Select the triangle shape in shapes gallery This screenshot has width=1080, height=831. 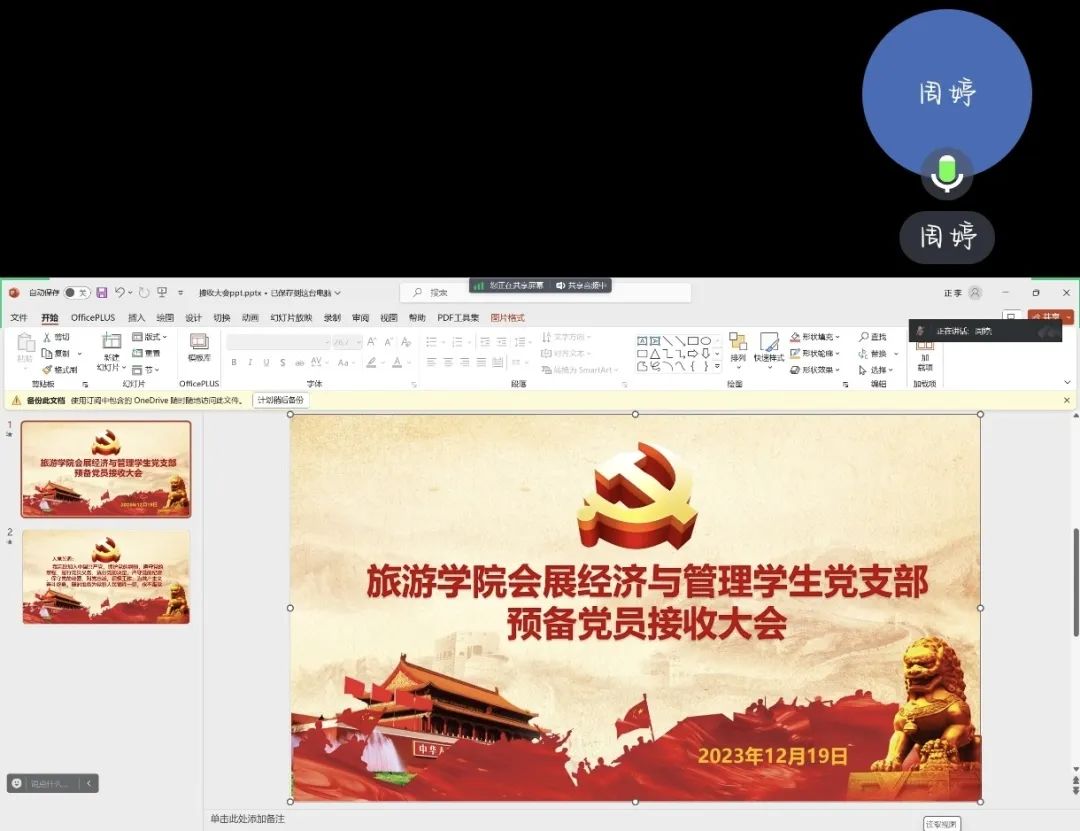tap(655, 353)
